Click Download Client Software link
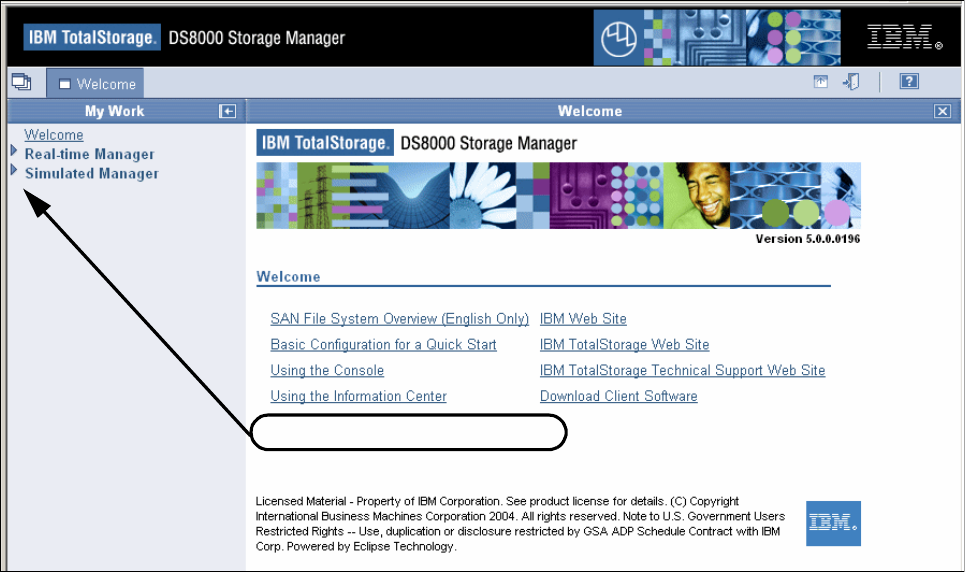The height and width of the screenshot is (572, 965). 619,397
